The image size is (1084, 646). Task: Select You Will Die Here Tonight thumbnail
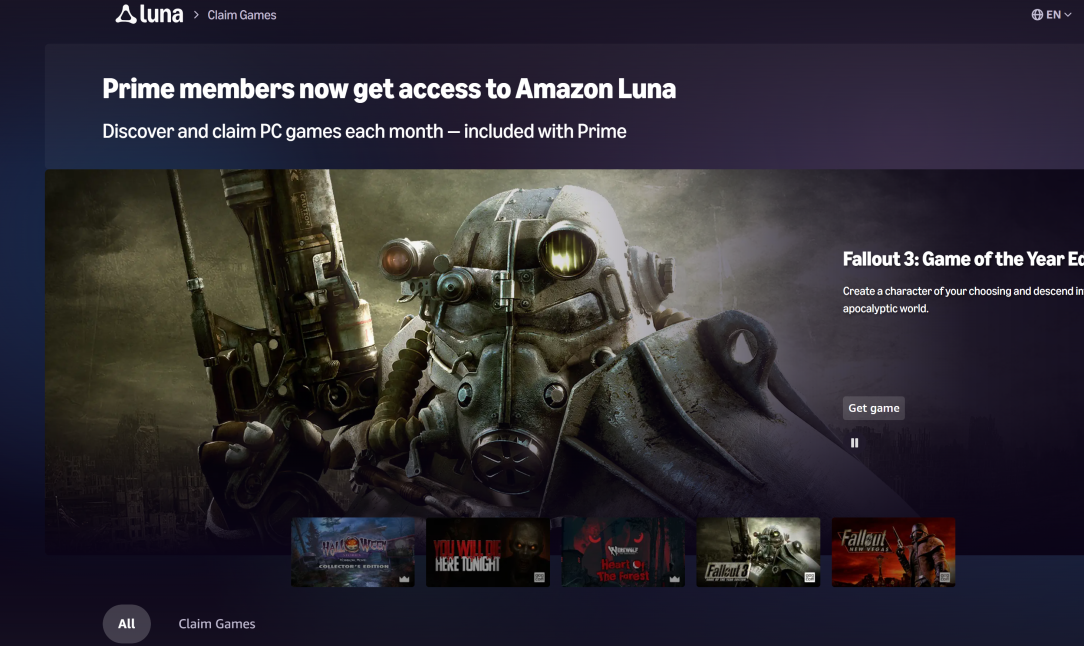[488, 552]
